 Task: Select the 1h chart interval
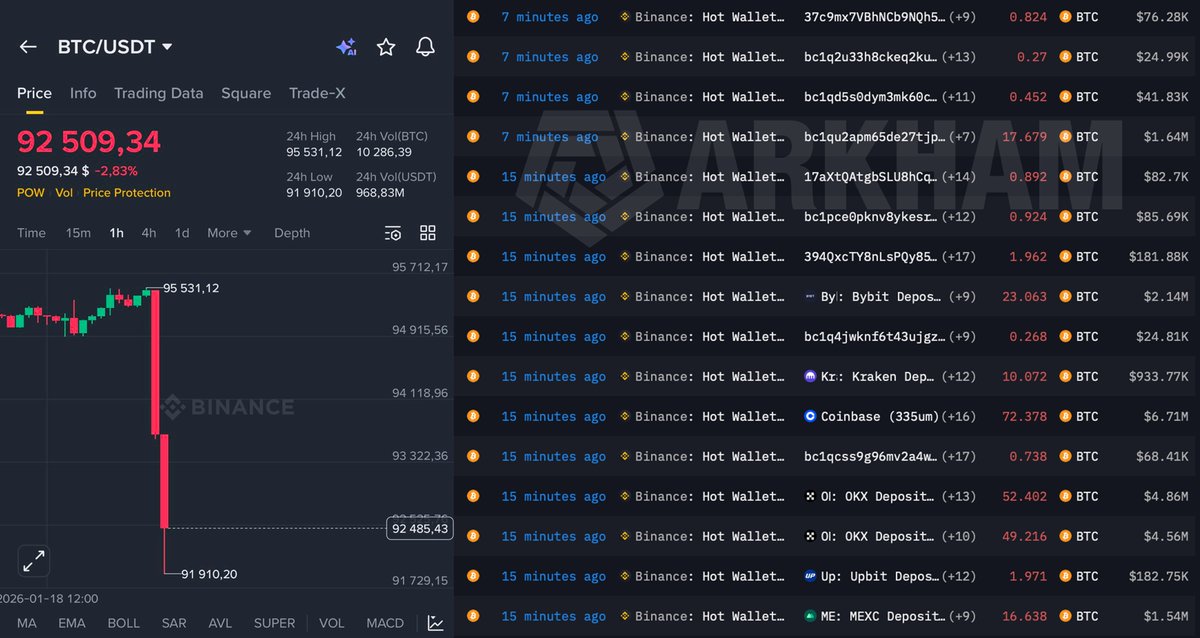tap(117, 233)
